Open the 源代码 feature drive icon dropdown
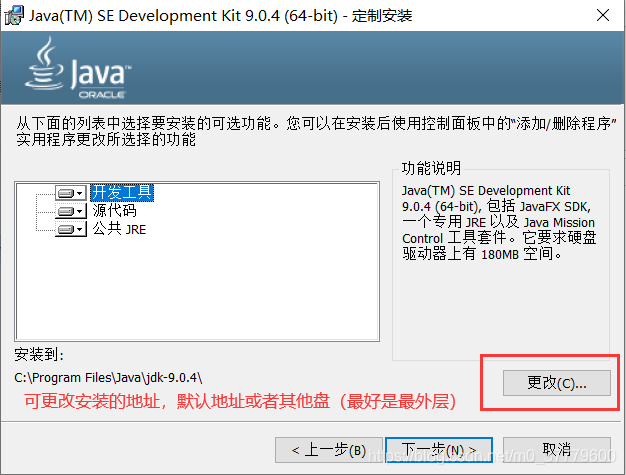The height and width of the screenshot is (475, 626). click(71, 211)
